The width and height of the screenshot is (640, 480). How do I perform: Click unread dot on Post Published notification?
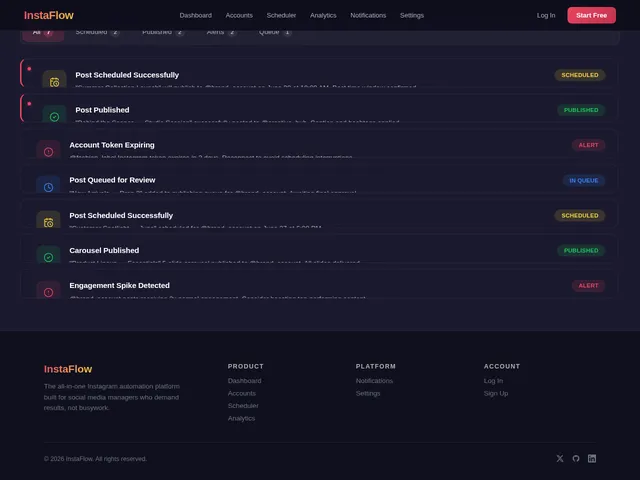(x=29, y=104)
